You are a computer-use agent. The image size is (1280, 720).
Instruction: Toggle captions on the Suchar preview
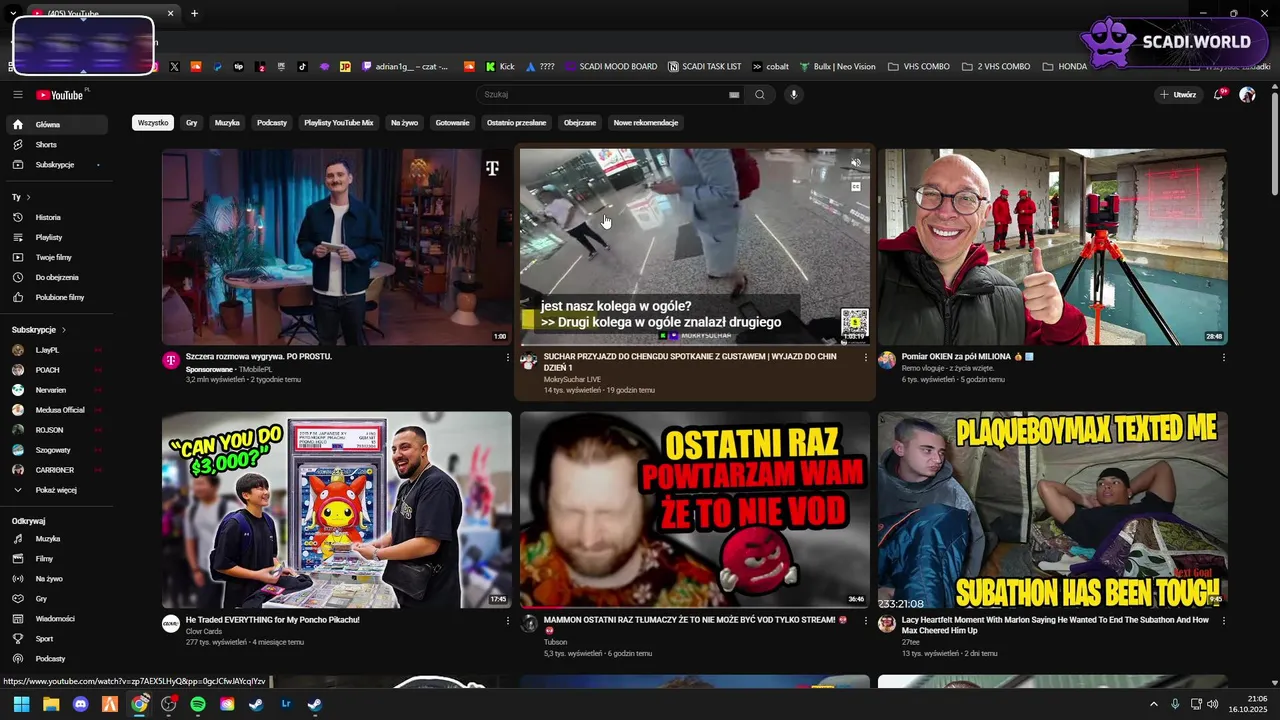[855, 186]
